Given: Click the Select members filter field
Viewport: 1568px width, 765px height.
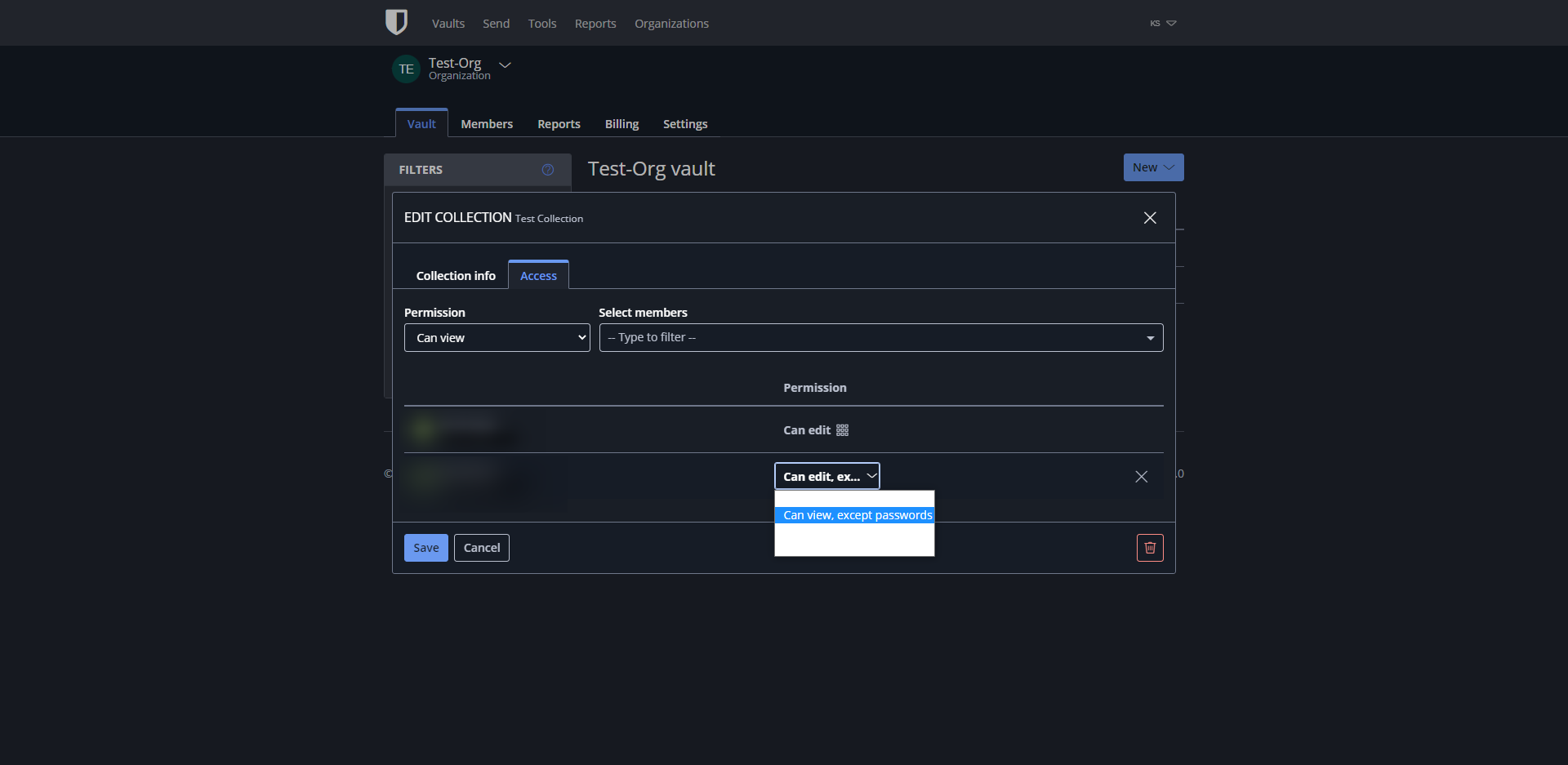Looking at the screenshot, I should [x=881, y=337].
